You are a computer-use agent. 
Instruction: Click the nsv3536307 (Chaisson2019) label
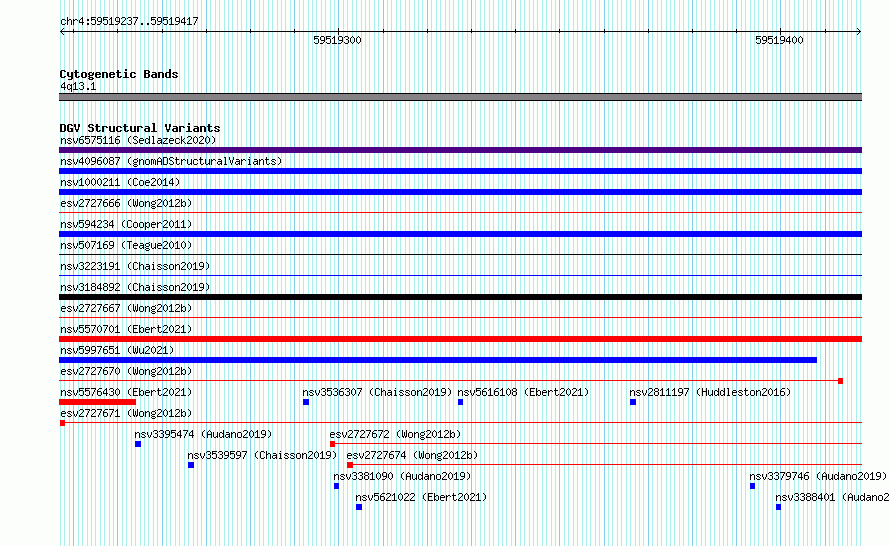[377, 392]
